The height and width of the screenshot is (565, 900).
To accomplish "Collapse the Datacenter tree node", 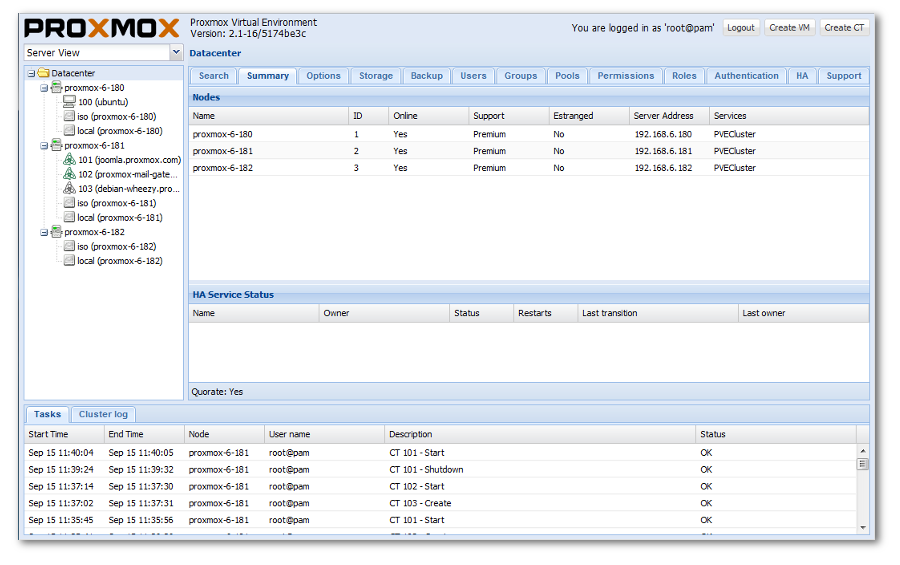I will coord(31,73).
